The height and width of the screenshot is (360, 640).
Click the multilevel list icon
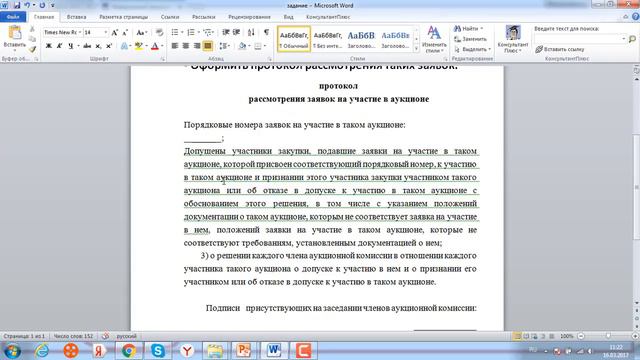coord(207,32)
